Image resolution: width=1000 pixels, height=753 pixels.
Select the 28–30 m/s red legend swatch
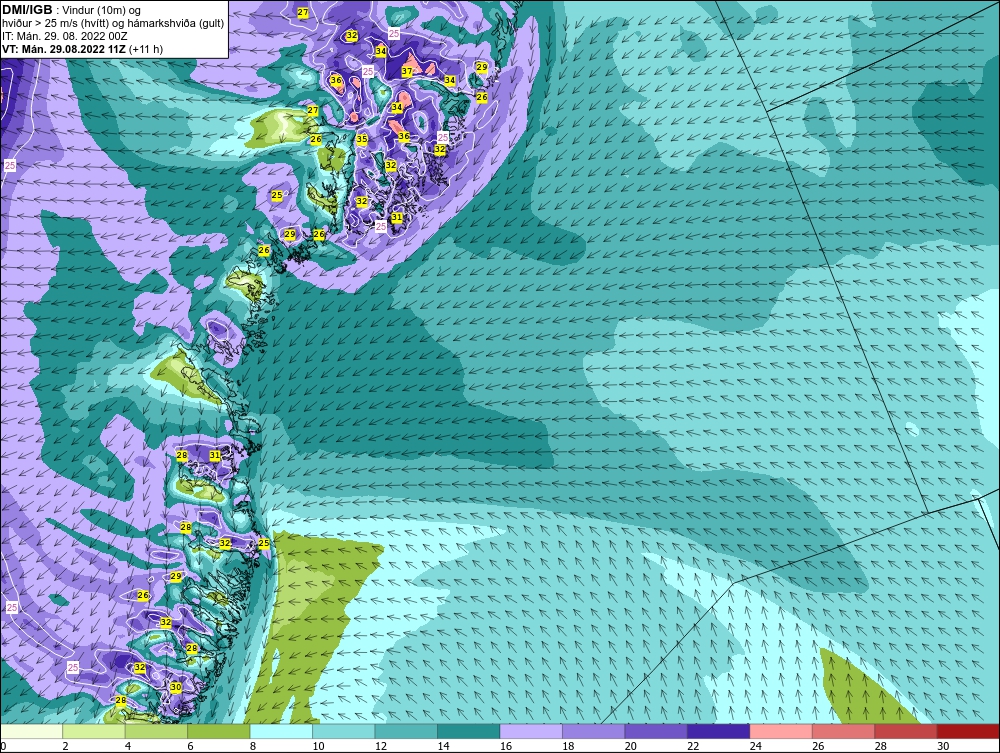coord(906,731)
